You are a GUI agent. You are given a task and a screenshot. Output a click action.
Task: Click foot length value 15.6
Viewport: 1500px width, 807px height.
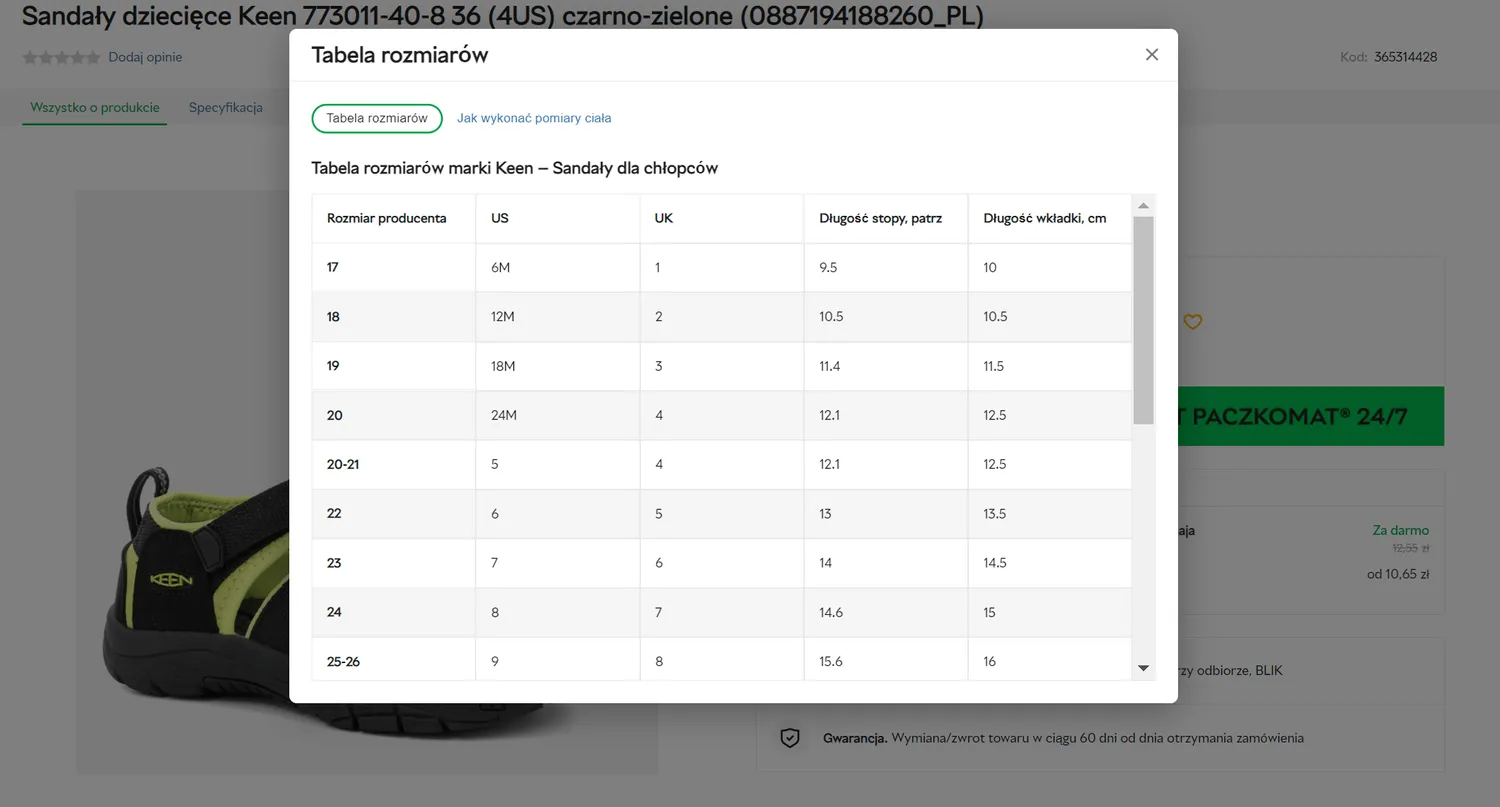tap(831, 661)
